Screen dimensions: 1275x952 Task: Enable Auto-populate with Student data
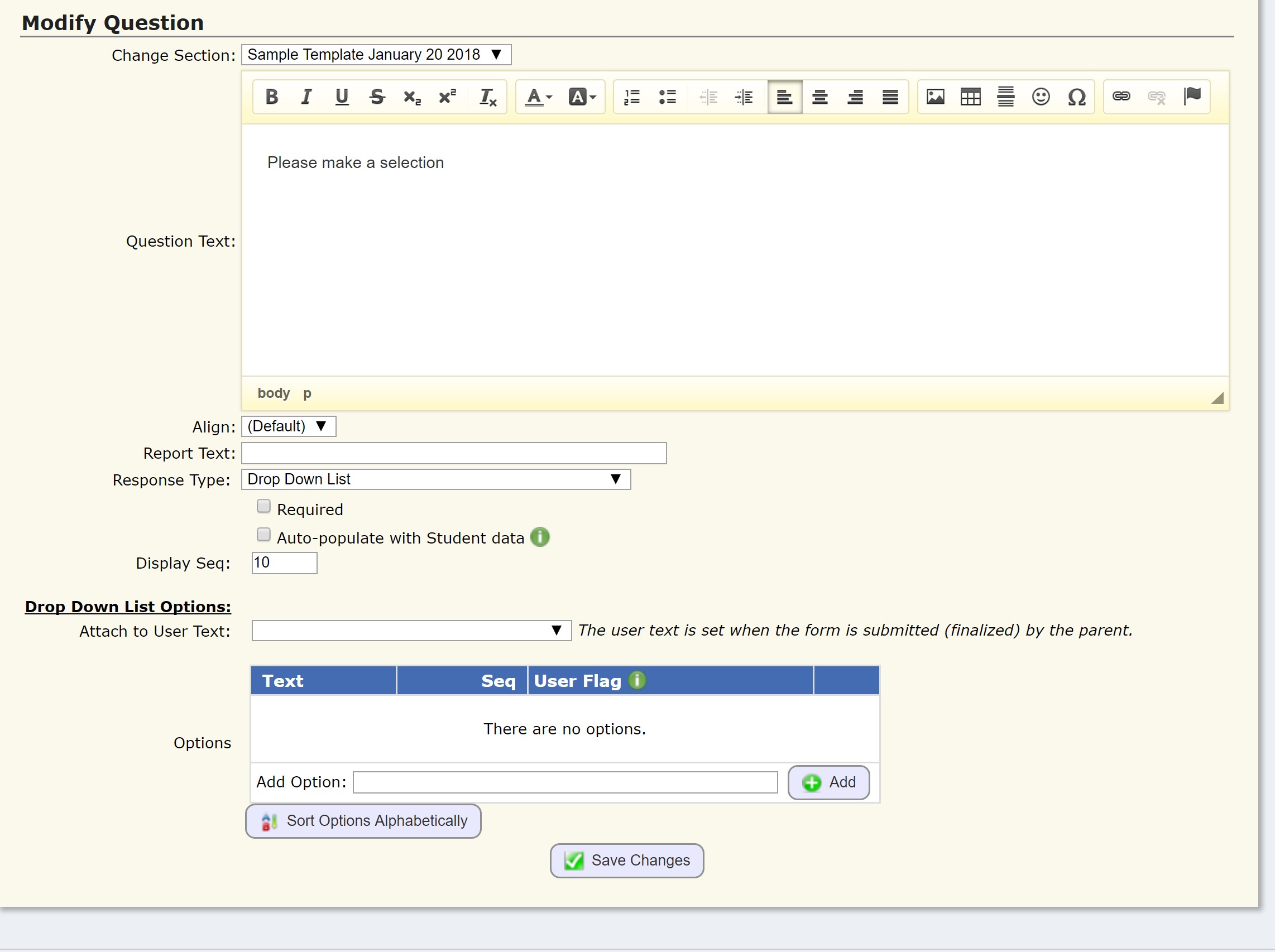click(263, 535)
